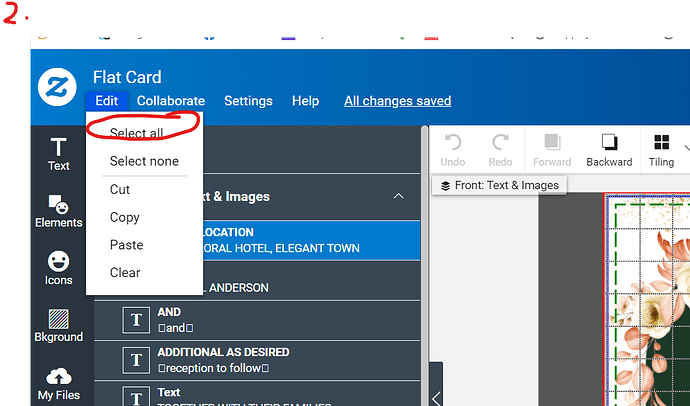Open the Help menu
690x406 pixels.
coord(305,101)
